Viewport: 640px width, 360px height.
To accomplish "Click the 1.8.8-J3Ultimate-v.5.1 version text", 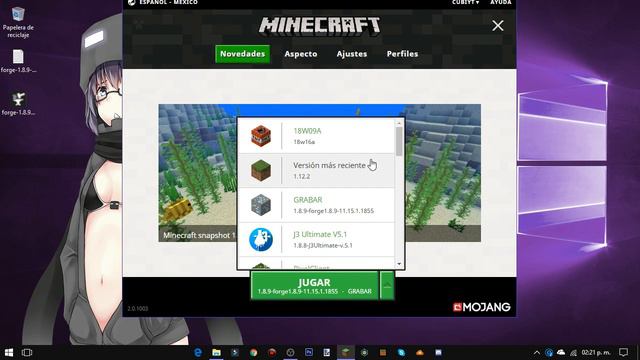I will [323, 246].
